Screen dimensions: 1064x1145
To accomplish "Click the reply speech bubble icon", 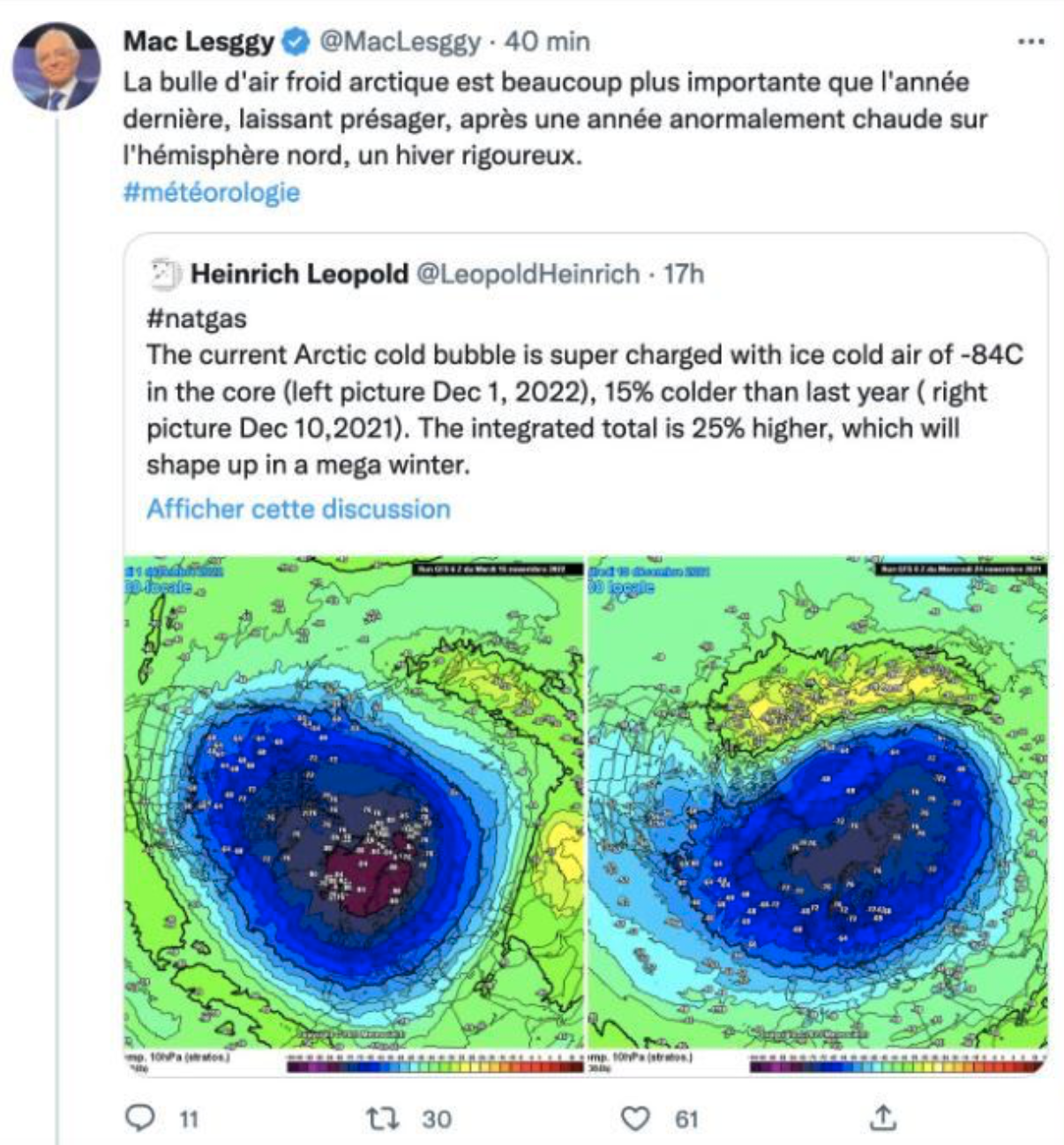I will click(x=140, y=1118).
